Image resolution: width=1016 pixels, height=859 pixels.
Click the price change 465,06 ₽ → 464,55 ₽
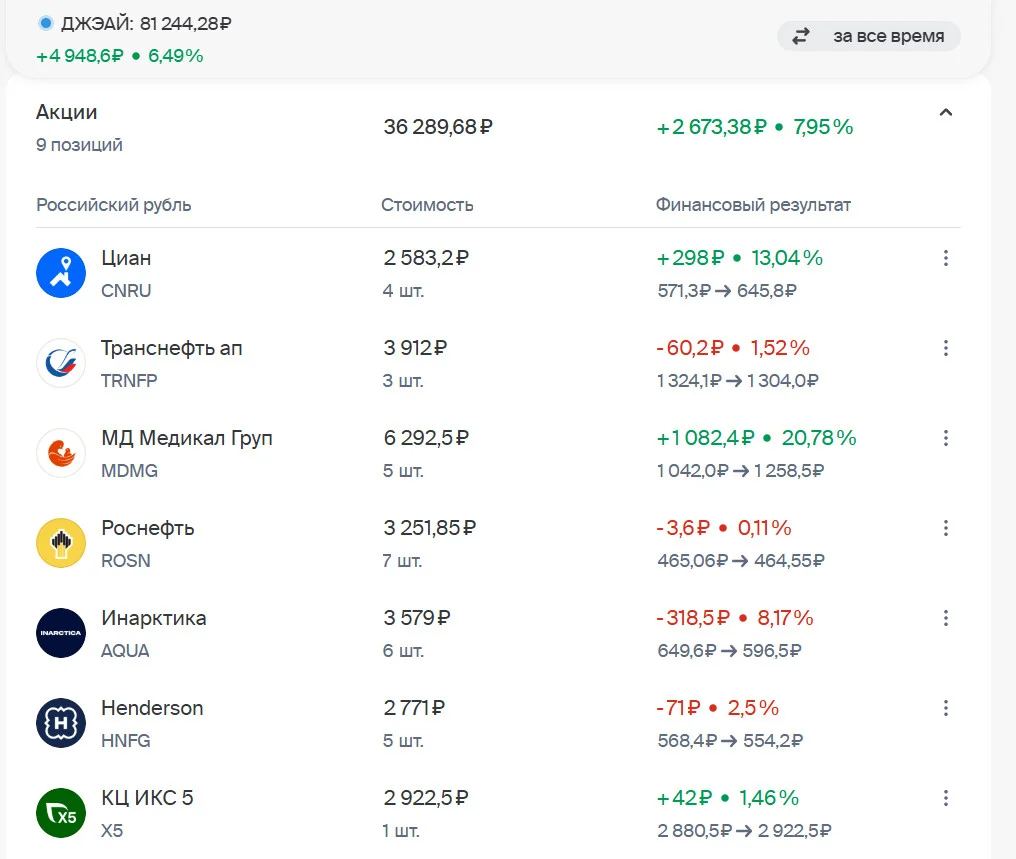click(741, 560)
